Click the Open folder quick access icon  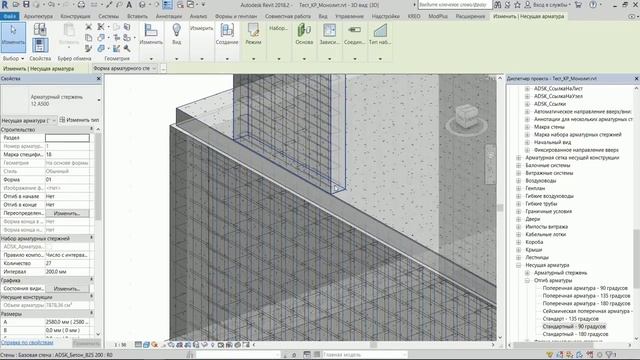[x=16, y=5]
